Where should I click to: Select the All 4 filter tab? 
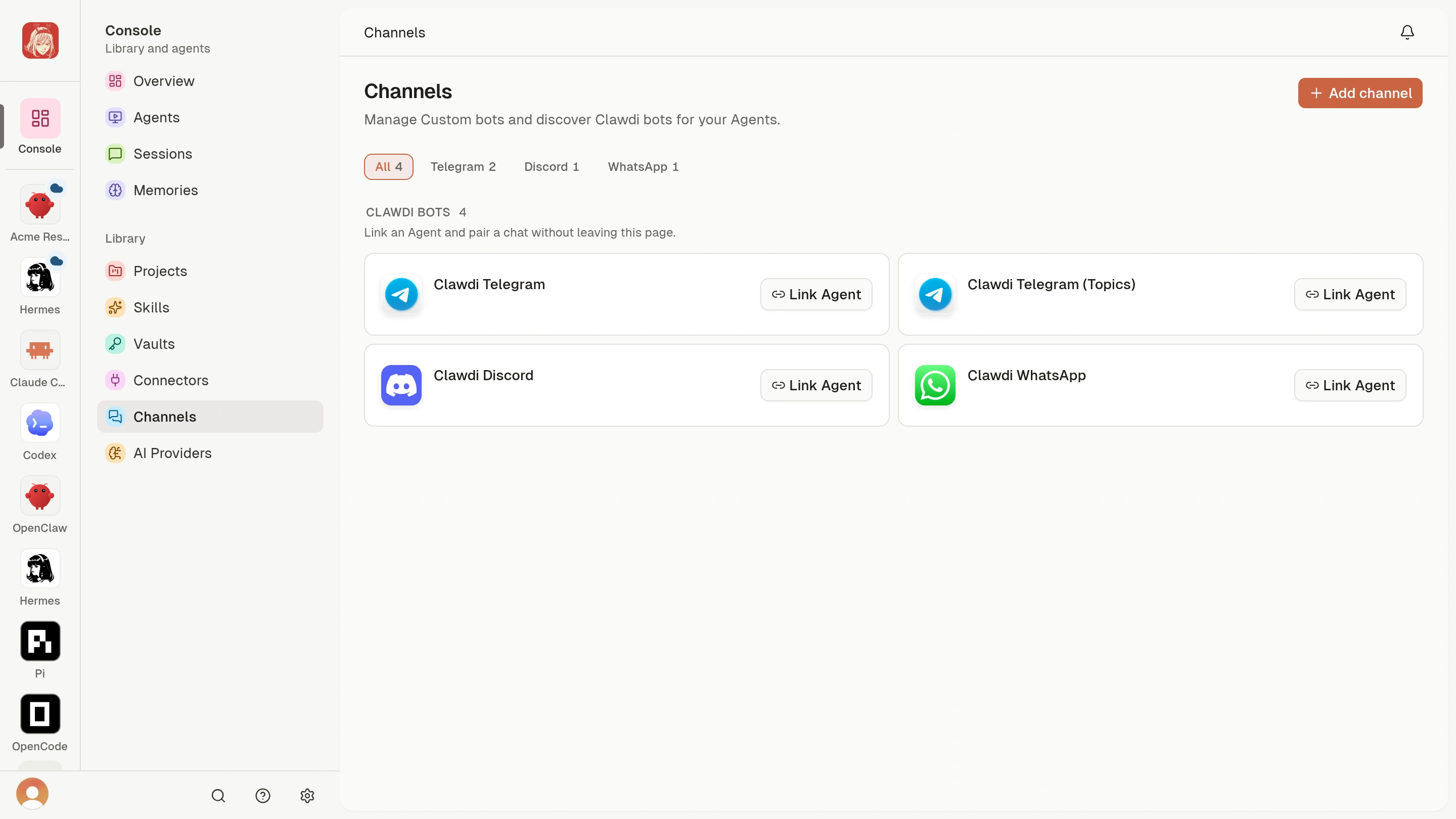click(x=388, y=167)
